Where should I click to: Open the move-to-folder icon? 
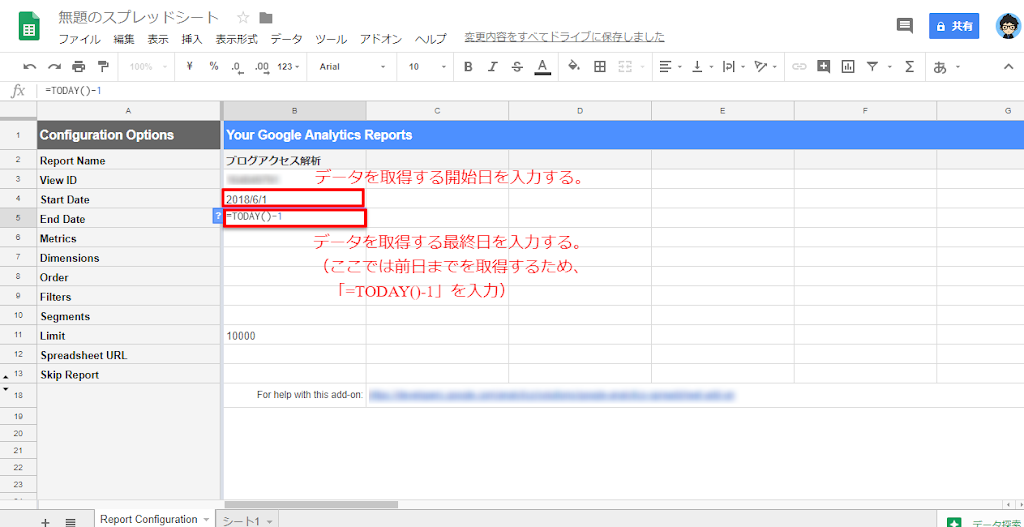[266, 18]
